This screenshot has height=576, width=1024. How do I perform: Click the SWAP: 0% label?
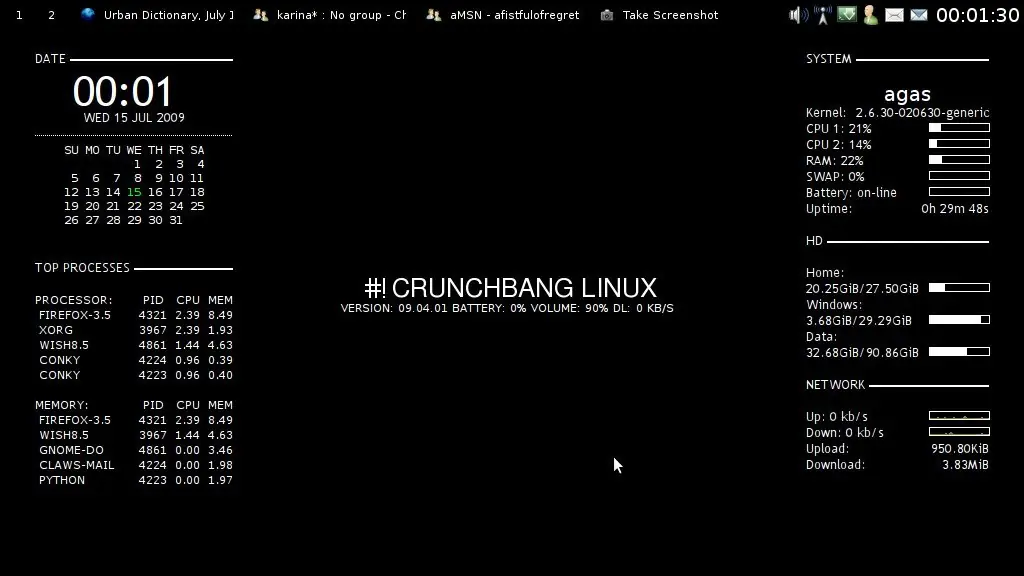click(835, 177)
